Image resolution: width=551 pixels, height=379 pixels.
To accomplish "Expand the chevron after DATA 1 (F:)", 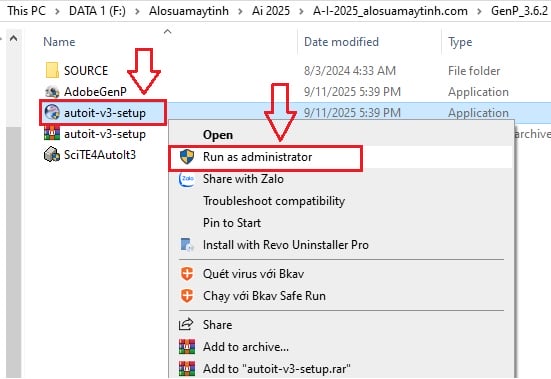I will 137,11.
